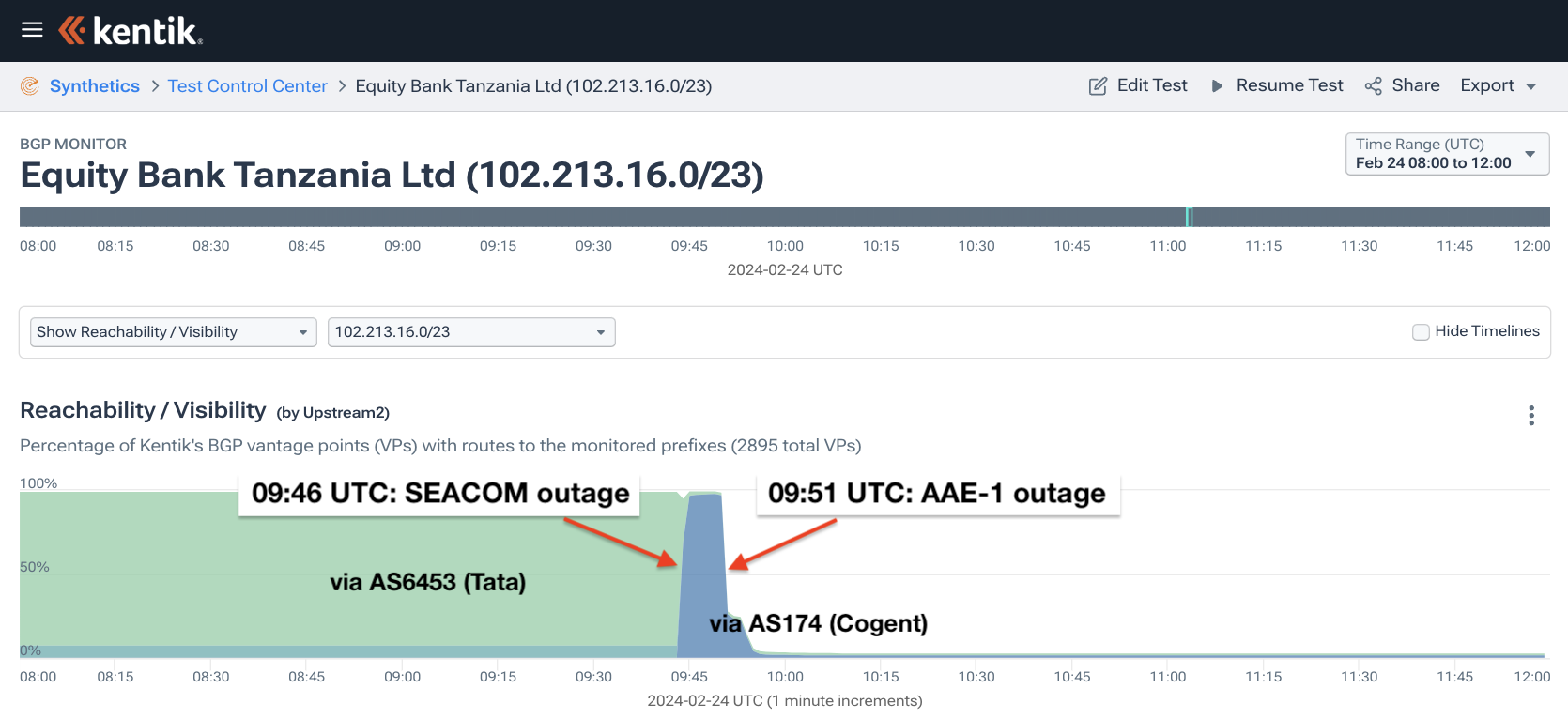This screenshot has height=719, width=1568.
Task: Click the 100% axis label
Action: (38, 483)
